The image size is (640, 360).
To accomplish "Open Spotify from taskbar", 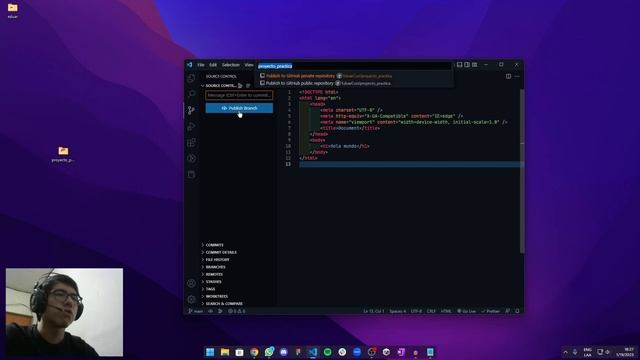I will [x=328, y=352].
